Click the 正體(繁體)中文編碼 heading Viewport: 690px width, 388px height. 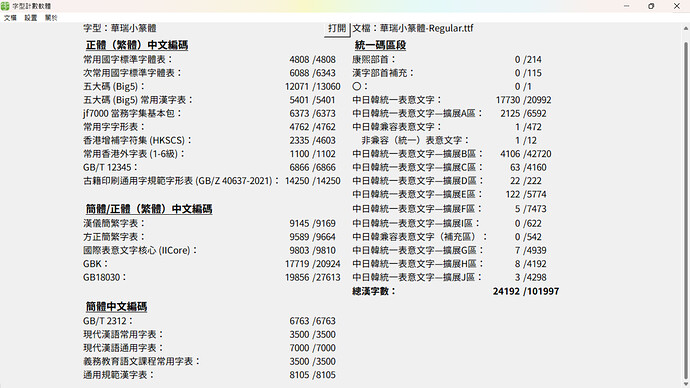click(137, 45)
